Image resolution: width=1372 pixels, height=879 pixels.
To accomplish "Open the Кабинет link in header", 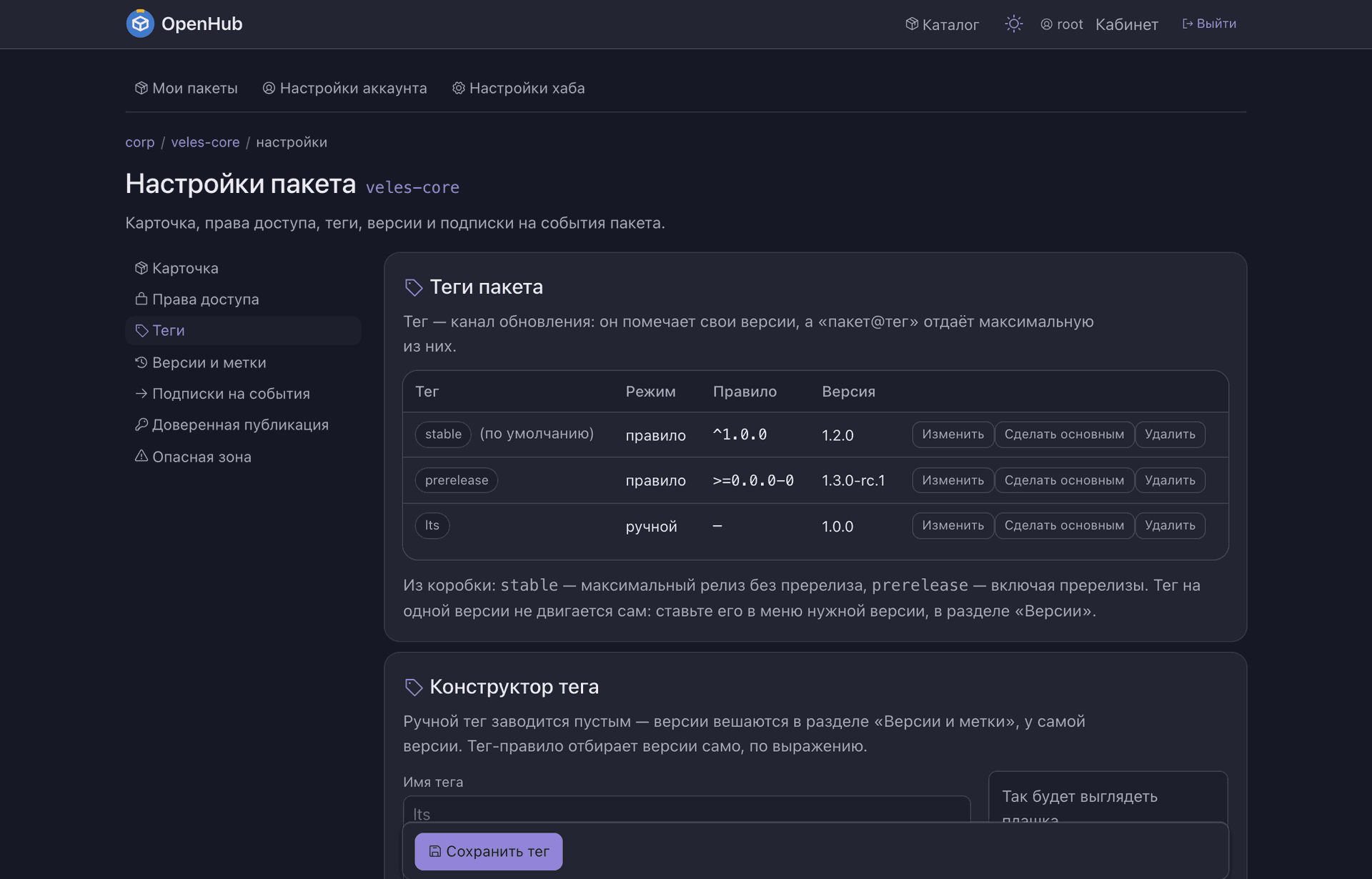I will [1127, 24].
